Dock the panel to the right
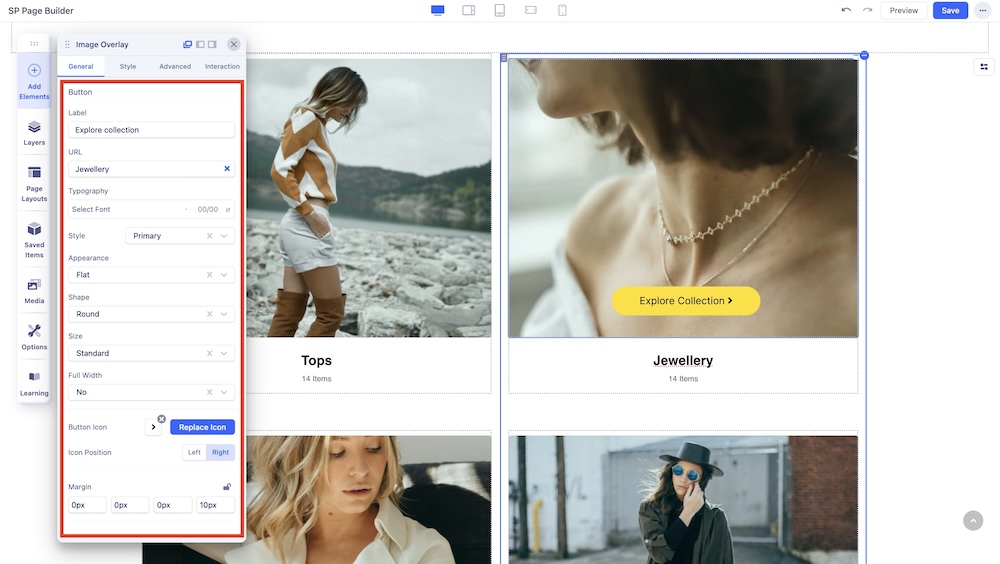 coord(212,44)
